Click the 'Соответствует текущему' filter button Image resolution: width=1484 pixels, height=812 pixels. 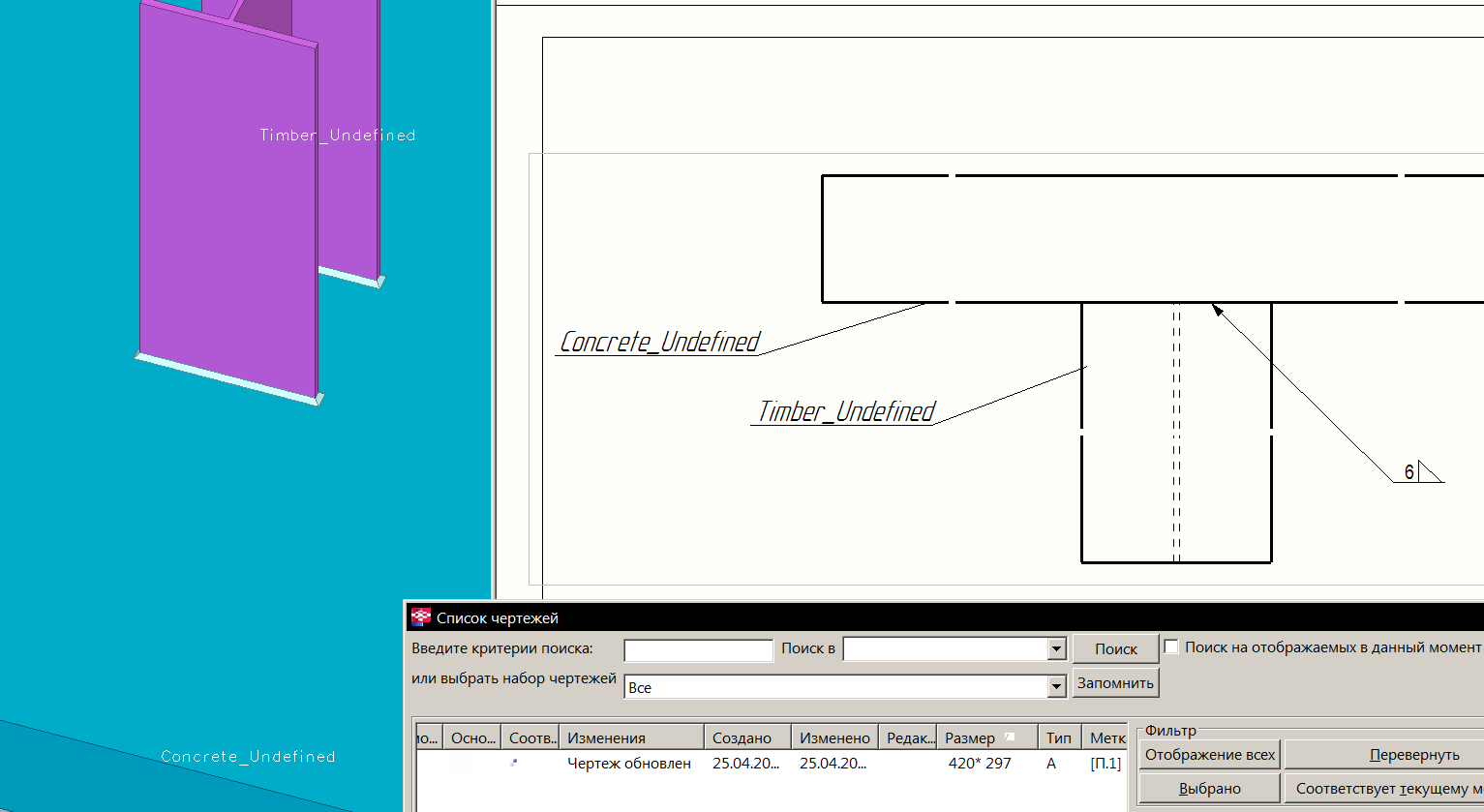pyautogui.click(x=1384, y=789)
